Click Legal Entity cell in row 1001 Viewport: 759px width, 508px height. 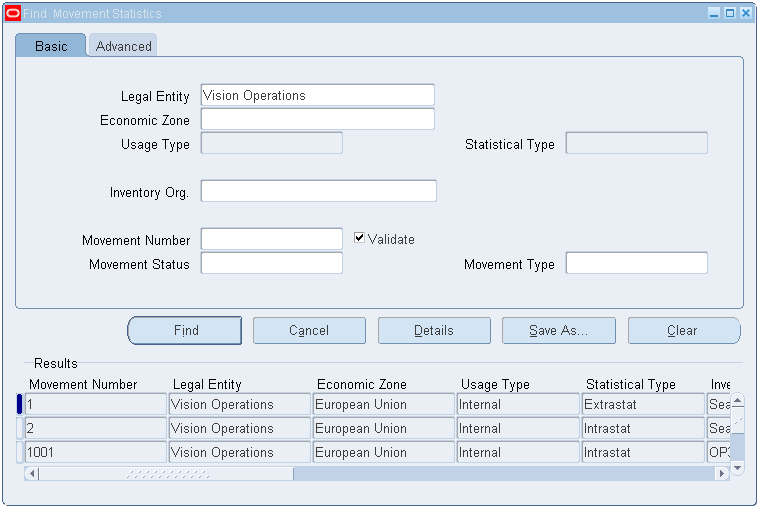click(240, 452)
